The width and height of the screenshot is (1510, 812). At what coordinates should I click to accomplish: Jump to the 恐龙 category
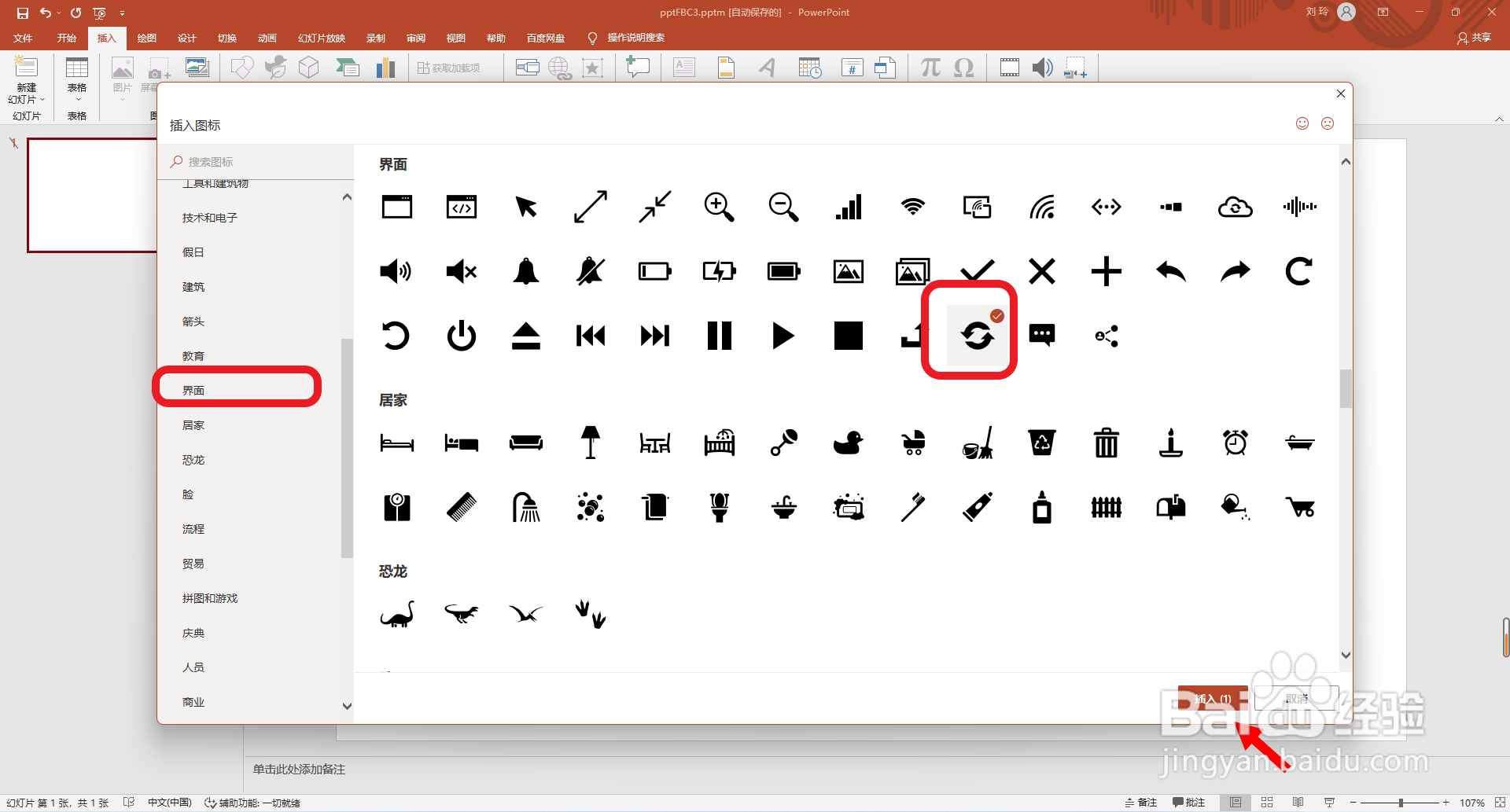pyautogui.click(x=193, y=460)
